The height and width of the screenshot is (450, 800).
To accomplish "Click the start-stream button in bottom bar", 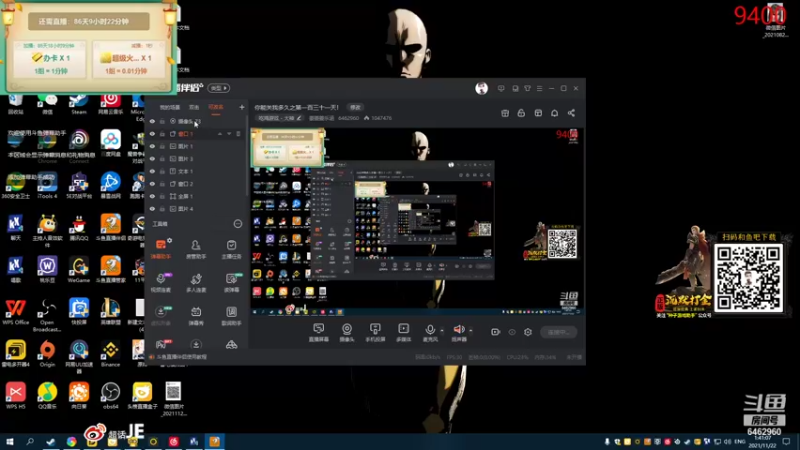I will tap(559, 332).
